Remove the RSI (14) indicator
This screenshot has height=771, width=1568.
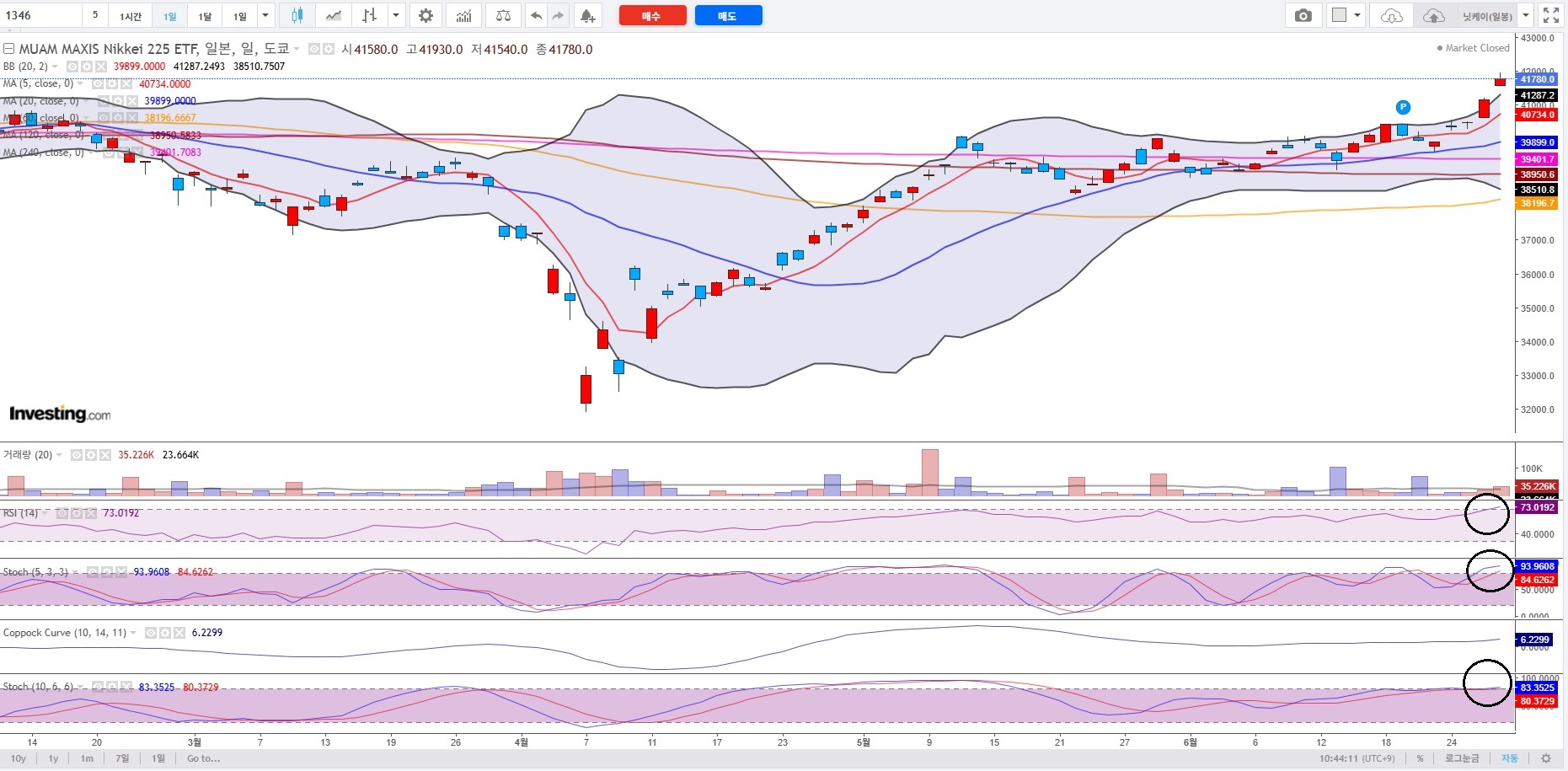coord(89,513)
